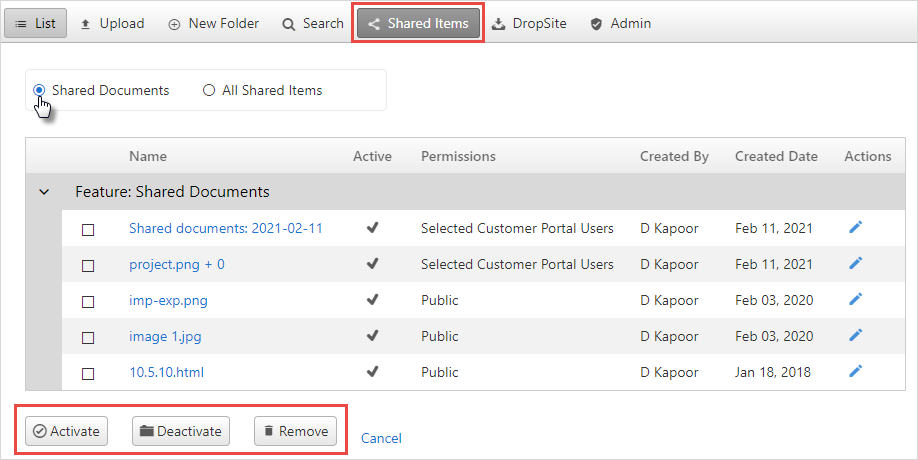This screenshot has height=460, width=918.
Task: Open the project.png + 0 link
Action: click(x=177, y=265)
